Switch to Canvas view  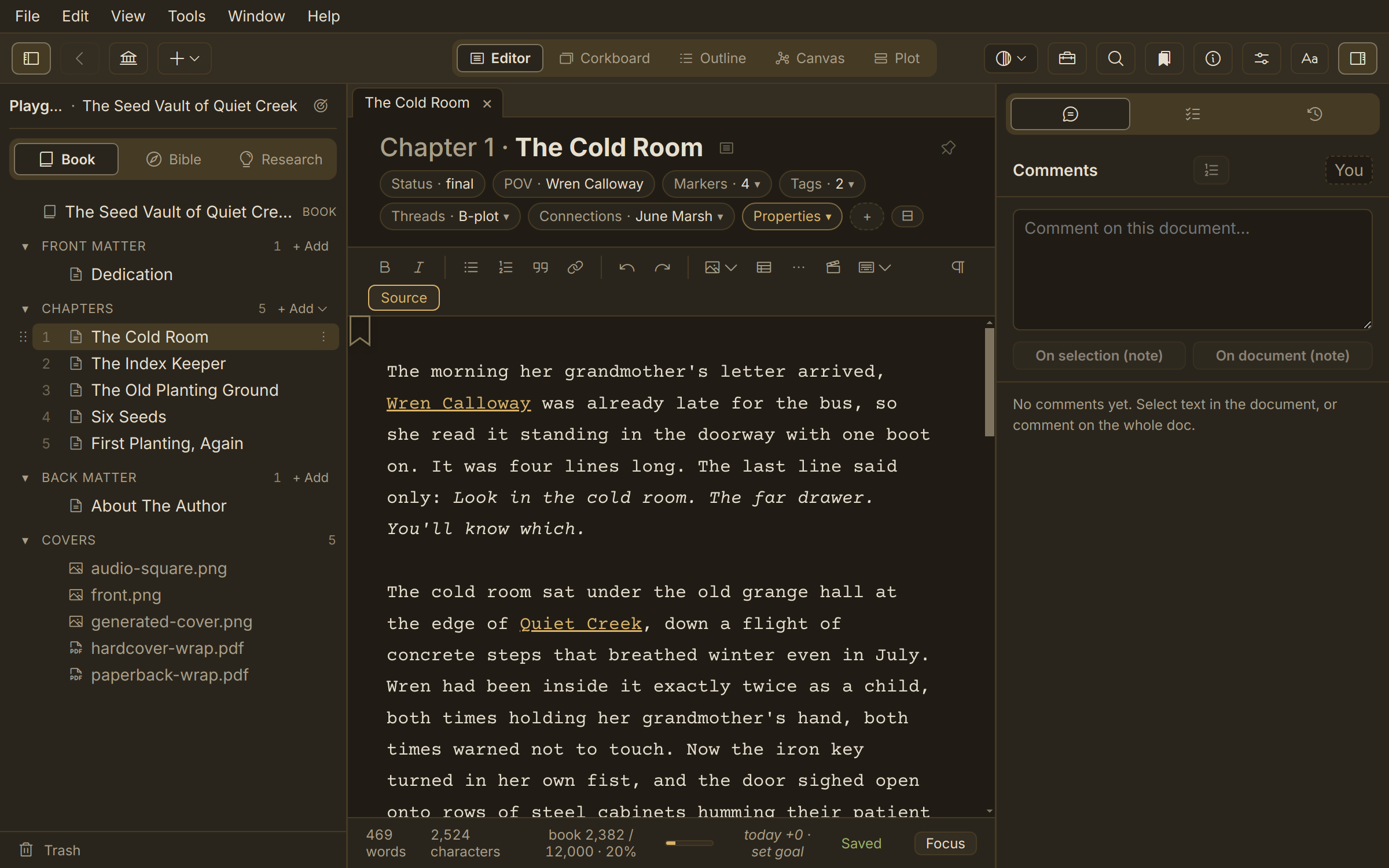(810, 58)
